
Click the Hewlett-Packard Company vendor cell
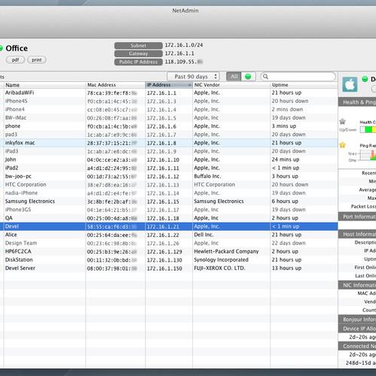(226, 251)
